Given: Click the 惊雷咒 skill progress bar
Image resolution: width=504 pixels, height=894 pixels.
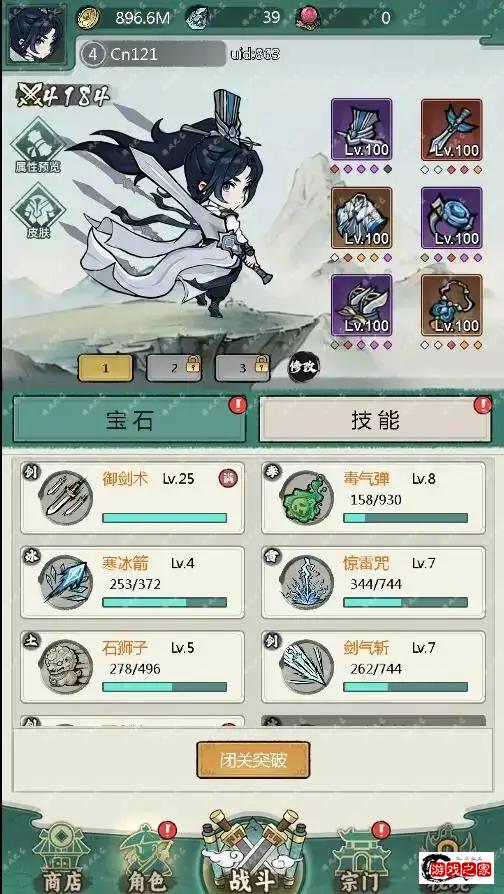Looking at the screenshot, I should [x=405, y=603].
